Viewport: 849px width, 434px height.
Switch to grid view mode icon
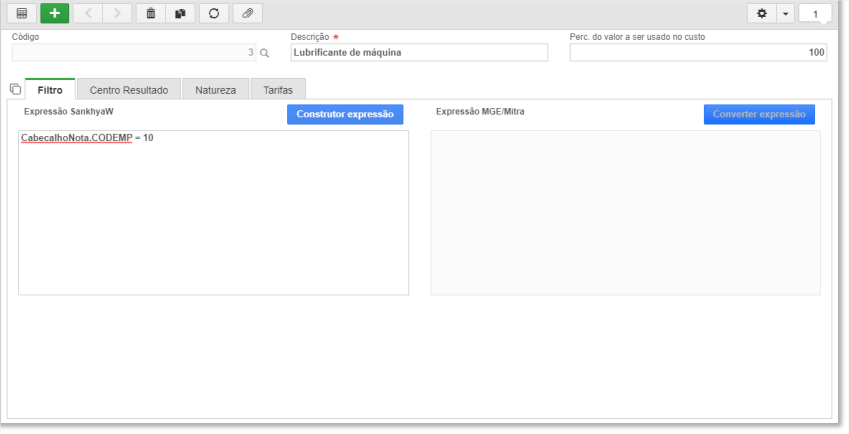pos(22,14)
